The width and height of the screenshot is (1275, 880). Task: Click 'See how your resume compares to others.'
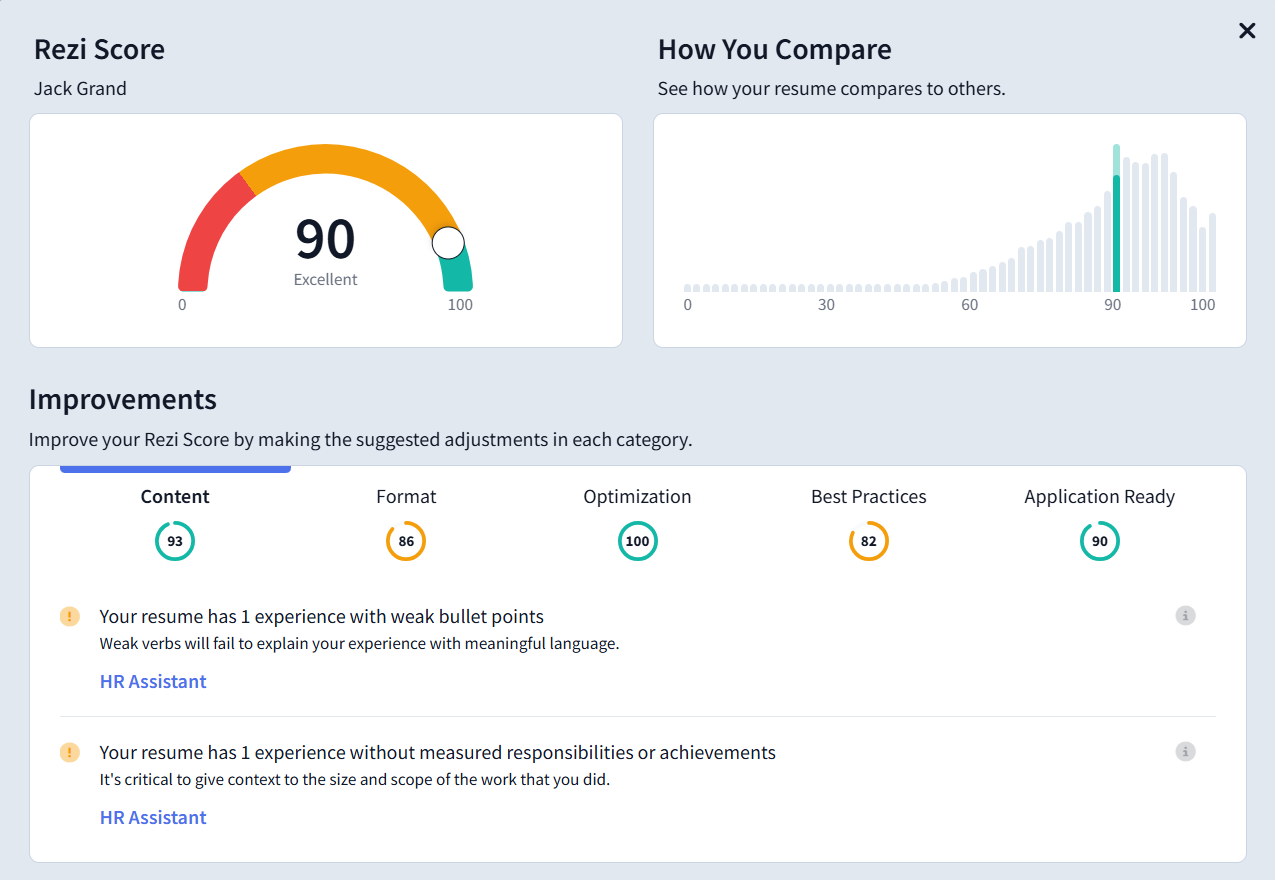click(831, 88)
